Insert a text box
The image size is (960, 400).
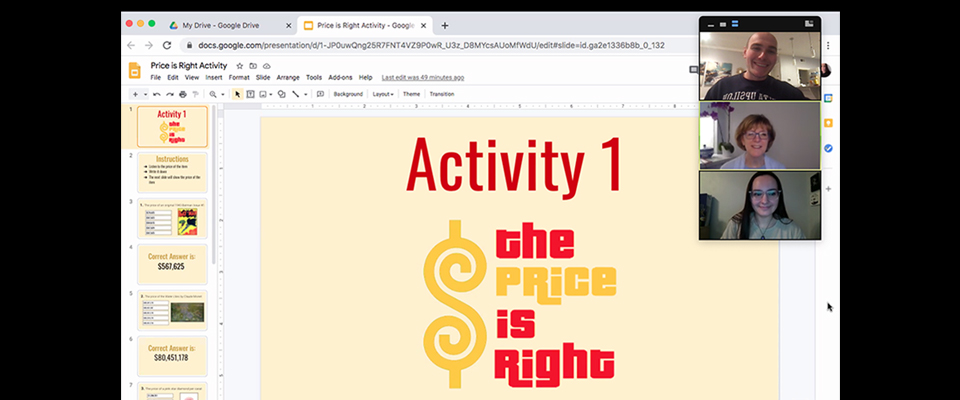pos(250,94)
